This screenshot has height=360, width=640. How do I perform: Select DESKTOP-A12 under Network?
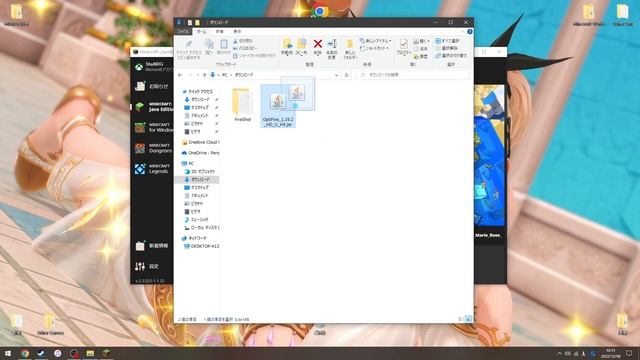point(202,247)
